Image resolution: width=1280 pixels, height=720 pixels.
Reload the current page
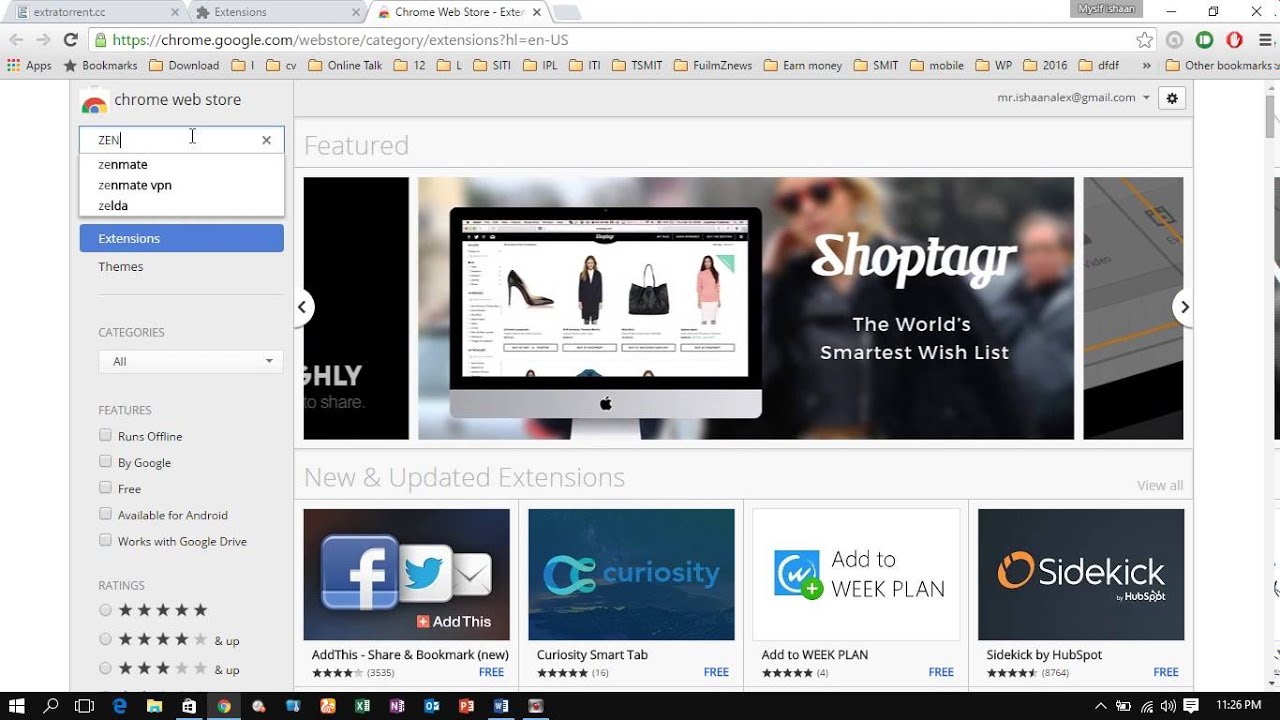(70, 40)
